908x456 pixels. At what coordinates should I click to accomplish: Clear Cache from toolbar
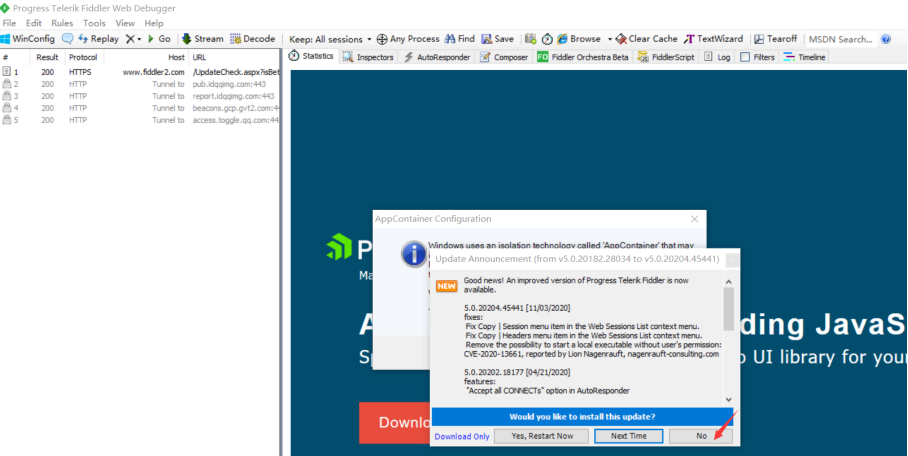[x=646, y=39]
